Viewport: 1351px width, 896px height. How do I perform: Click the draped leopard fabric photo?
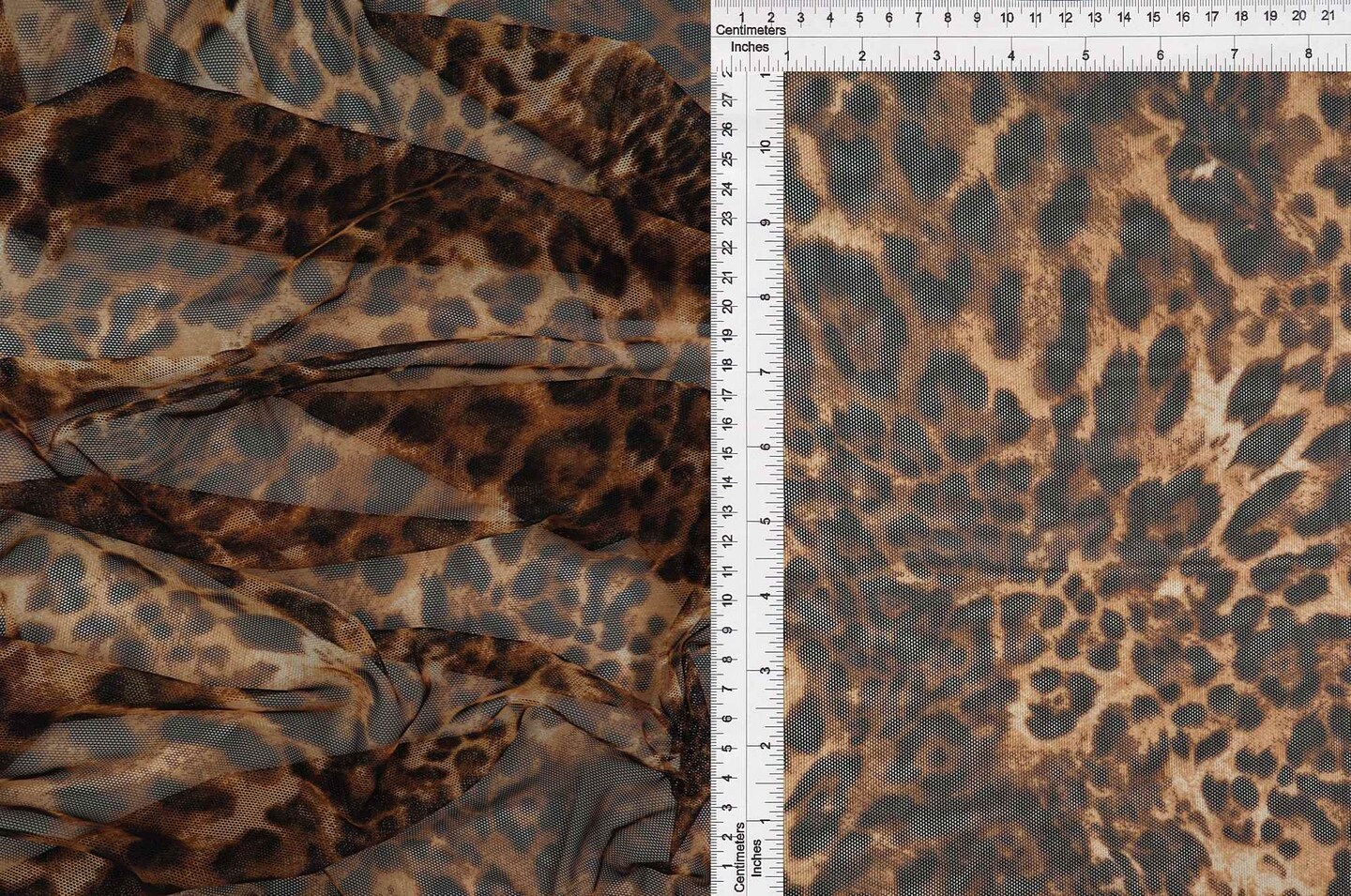click(x=355, y=448)
